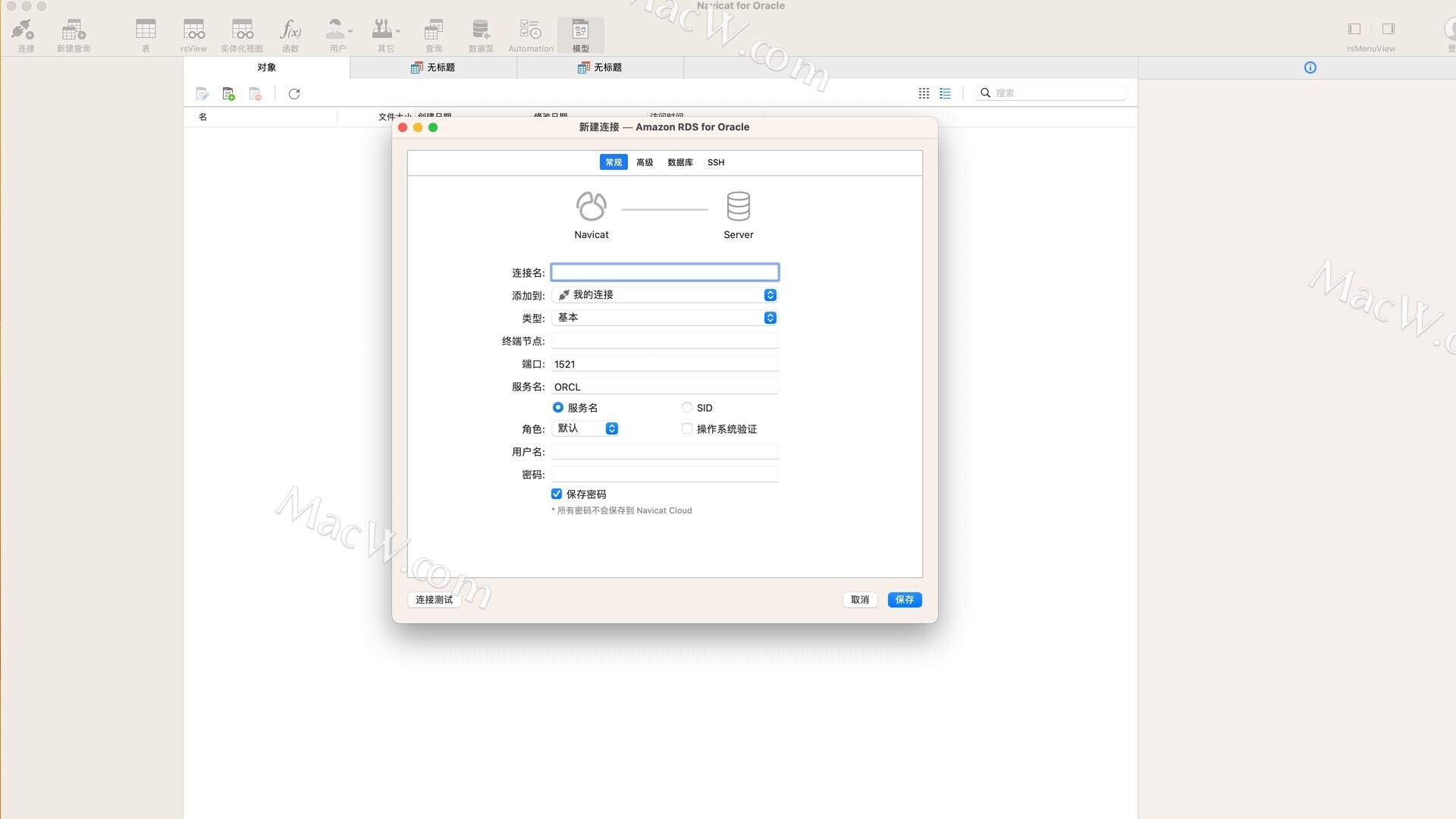Select the 对象 tab
The width and height of the screenshot is (1456, 819).
click(266, 67)
